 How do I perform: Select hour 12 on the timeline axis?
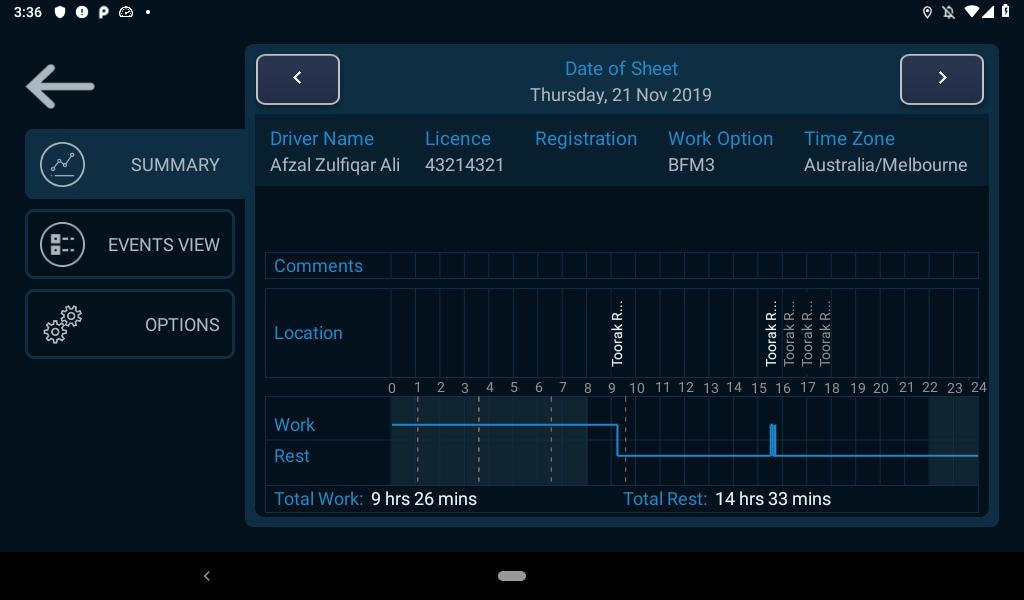(686, 387)
